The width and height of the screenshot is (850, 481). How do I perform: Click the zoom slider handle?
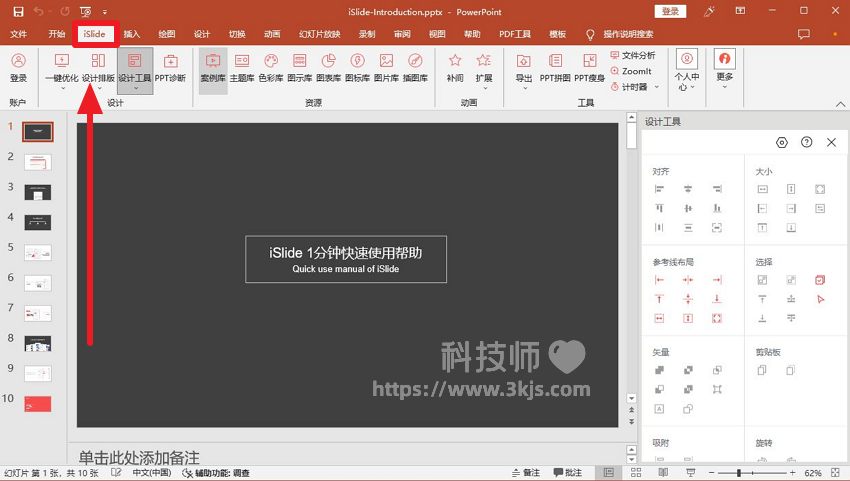click(738, 473)
